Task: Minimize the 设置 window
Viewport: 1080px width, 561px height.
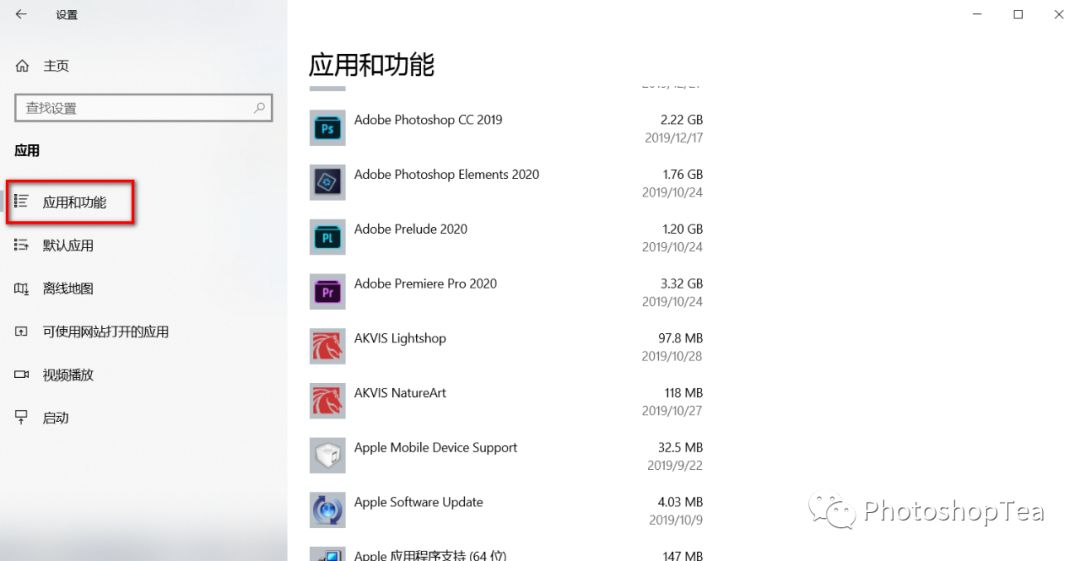Action: click(977, 14)
